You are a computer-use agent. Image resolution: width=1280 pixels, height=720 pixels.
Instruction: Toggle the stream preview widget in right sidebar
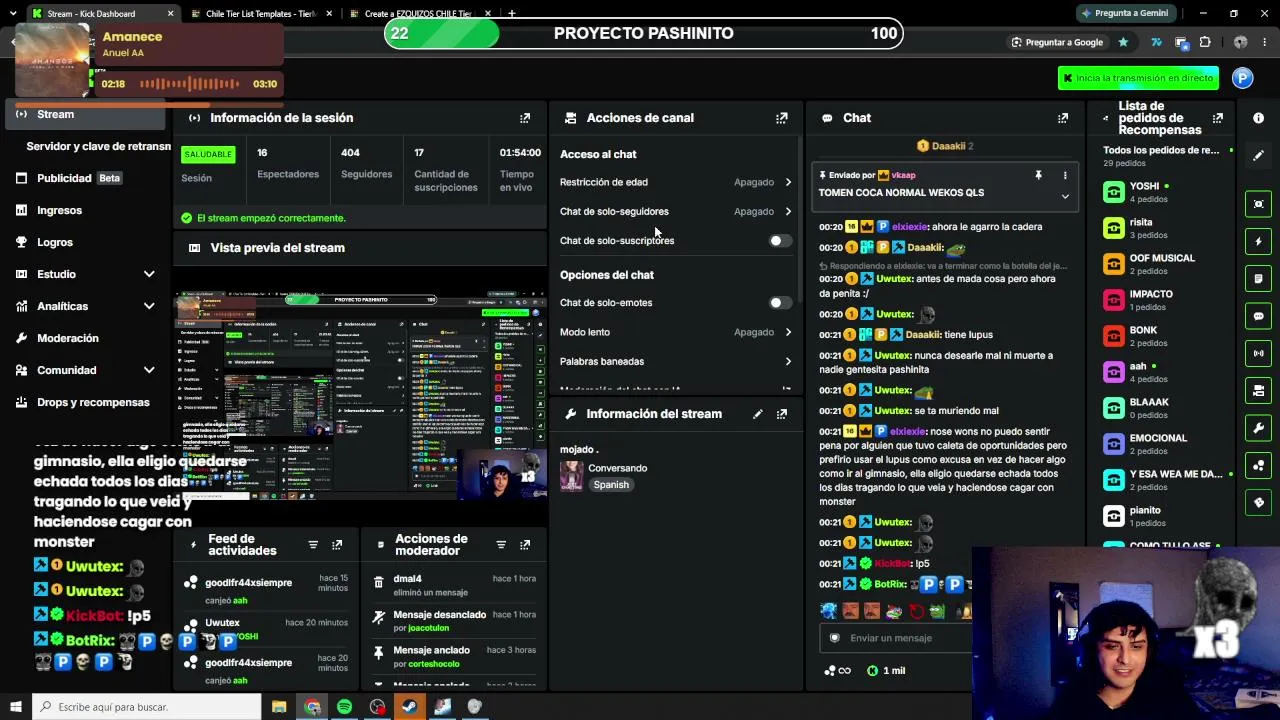[1259, 204]
